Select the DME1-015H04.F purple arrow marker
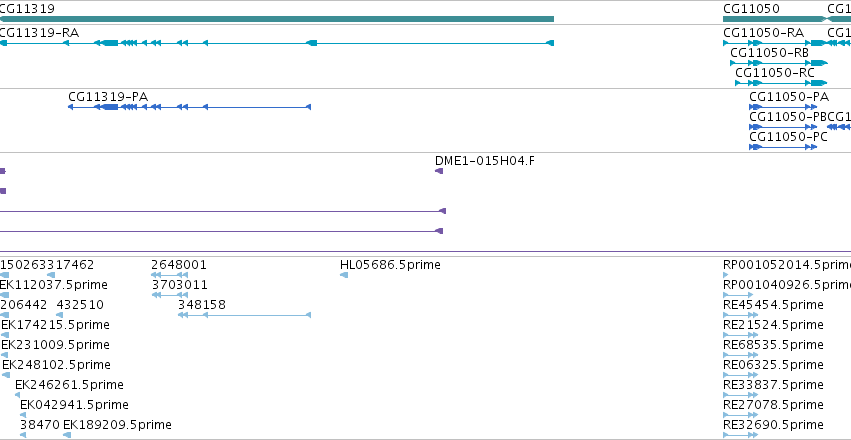This screenshot has height=440, width=851. click(439, 171)
